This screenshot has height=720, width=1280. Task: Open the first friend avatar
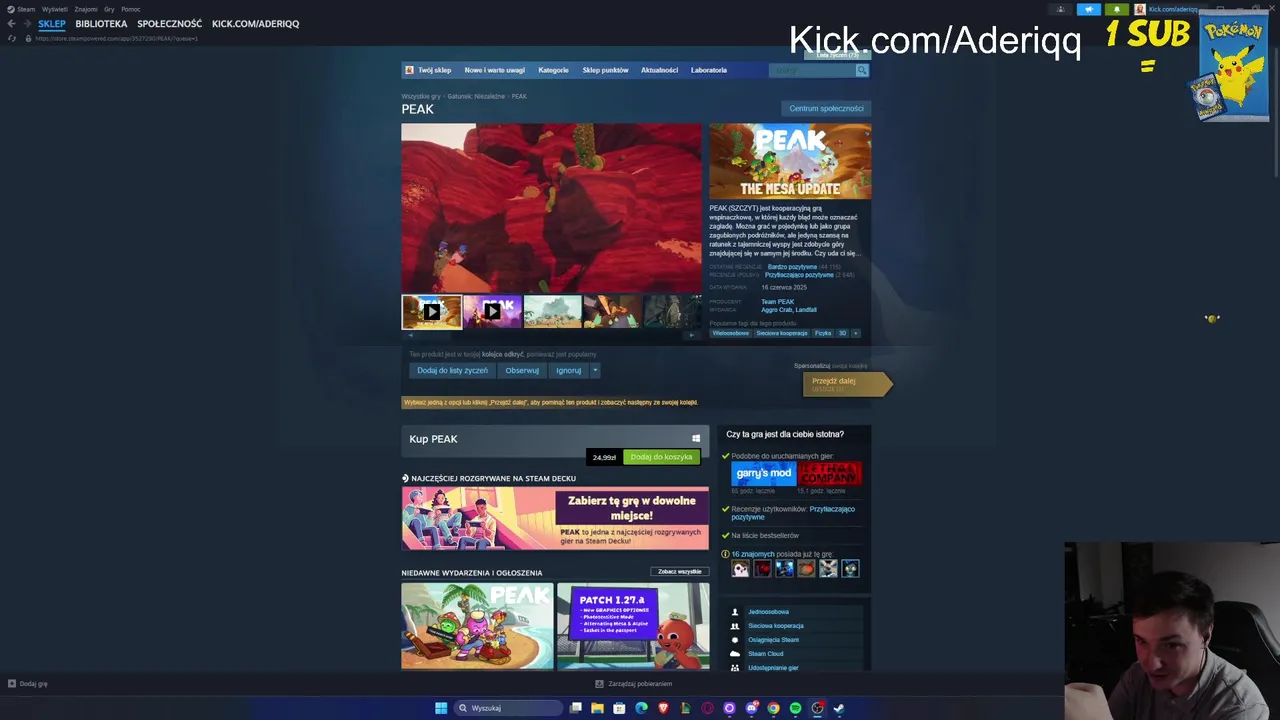pos(740,569)
